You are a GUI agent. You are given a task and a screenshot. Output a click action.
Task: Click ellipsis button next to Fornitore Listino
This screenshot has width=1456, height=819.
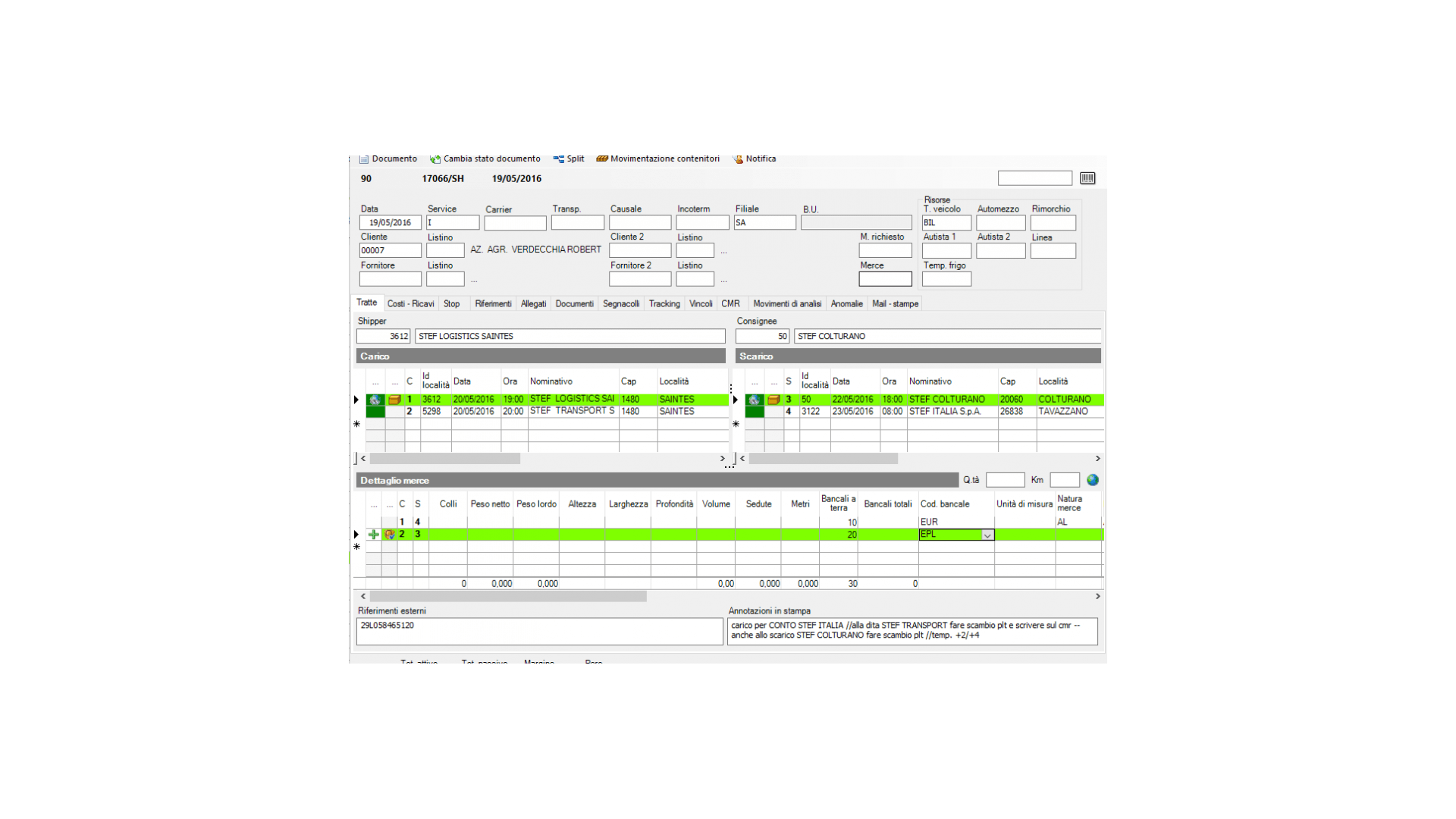474,281
